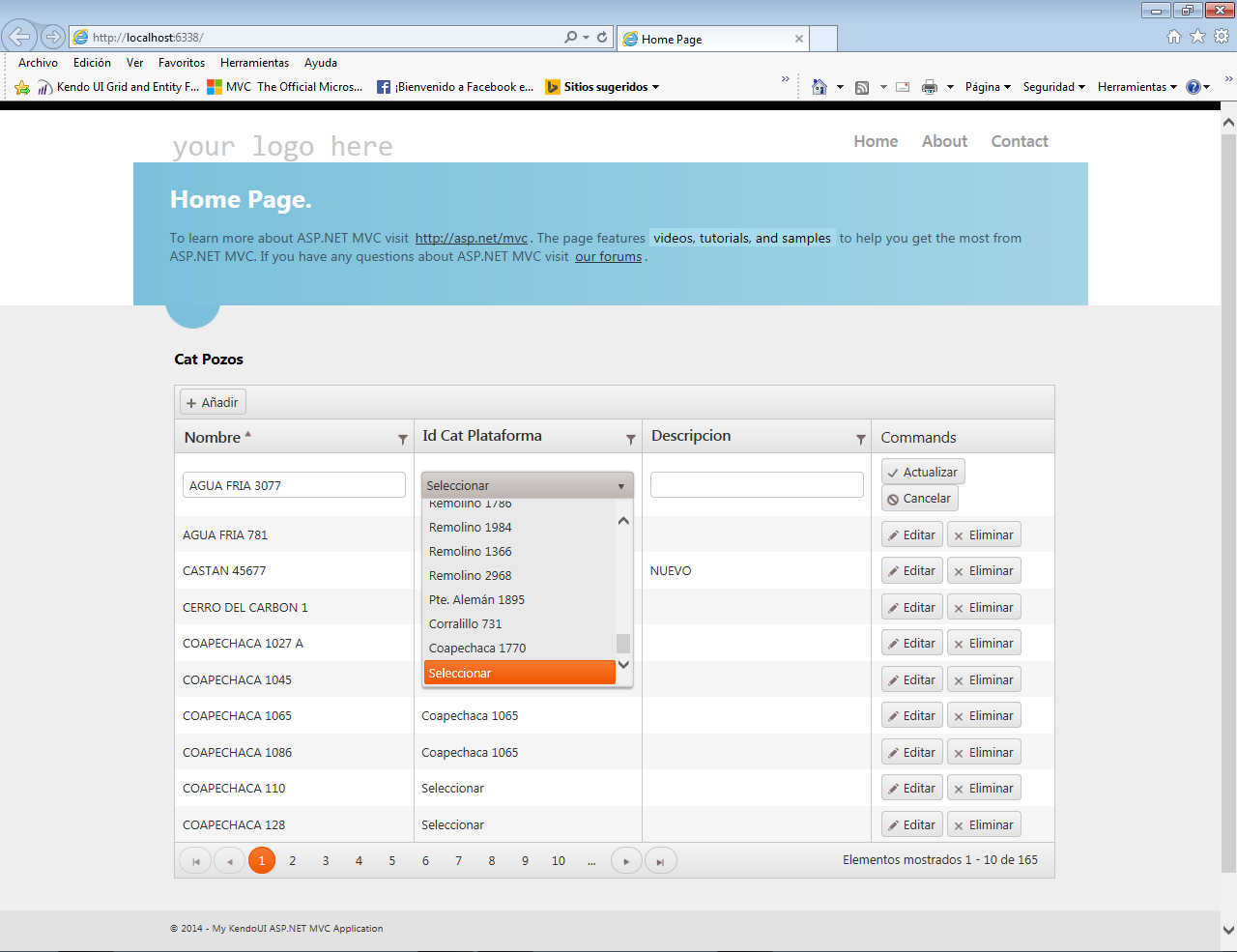Click Eliminar for COAPECHACA 128 row
This screenshot has width=1237, height=952.
984,825
